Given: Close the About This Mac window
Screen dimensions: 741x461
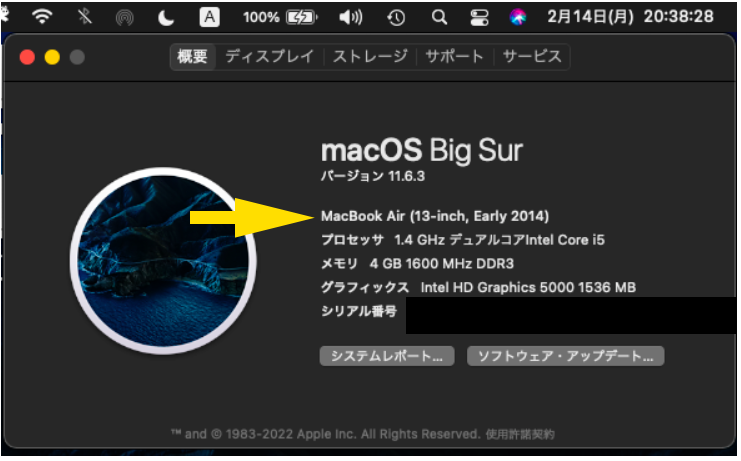Looking at the screenshot, I should click(27, 57).
